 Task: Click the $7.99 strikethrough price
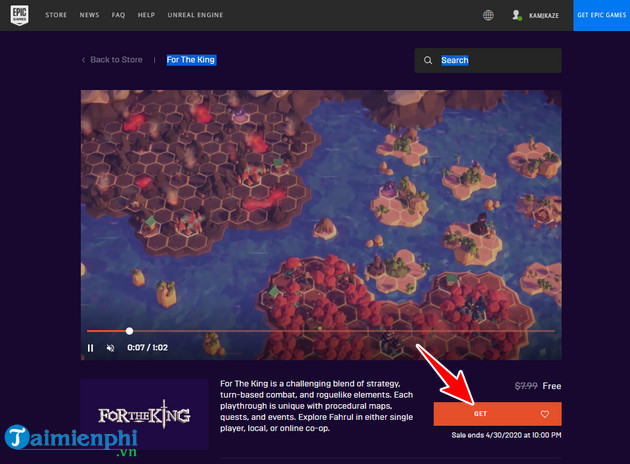click(x=526, y=386)
